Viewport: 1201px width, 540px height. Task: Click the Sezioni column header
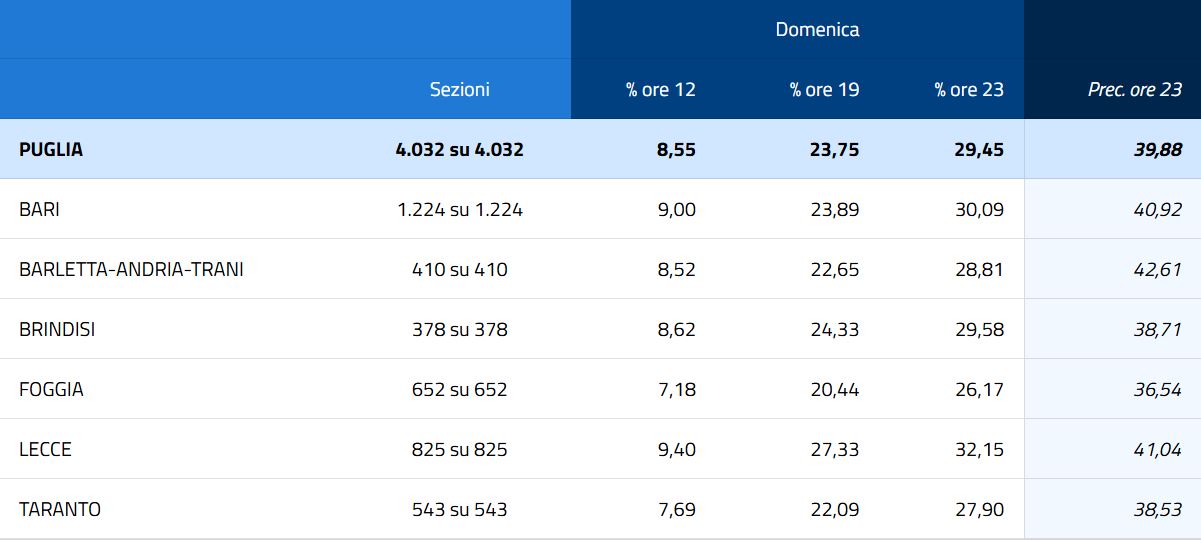pos(459,89)
